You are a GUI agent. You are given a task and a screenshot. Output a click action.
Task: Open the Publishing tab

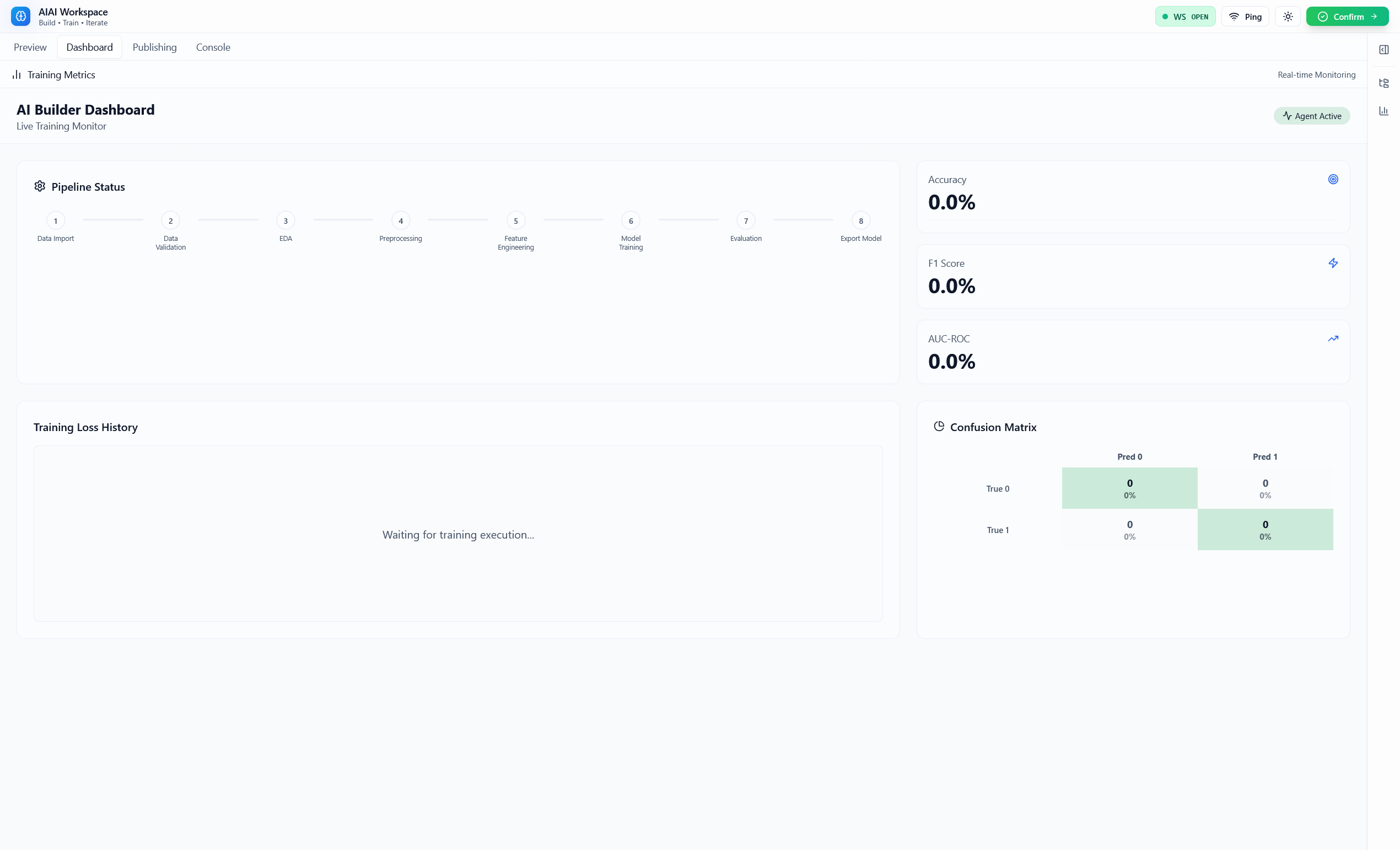(x=154, y=47)
